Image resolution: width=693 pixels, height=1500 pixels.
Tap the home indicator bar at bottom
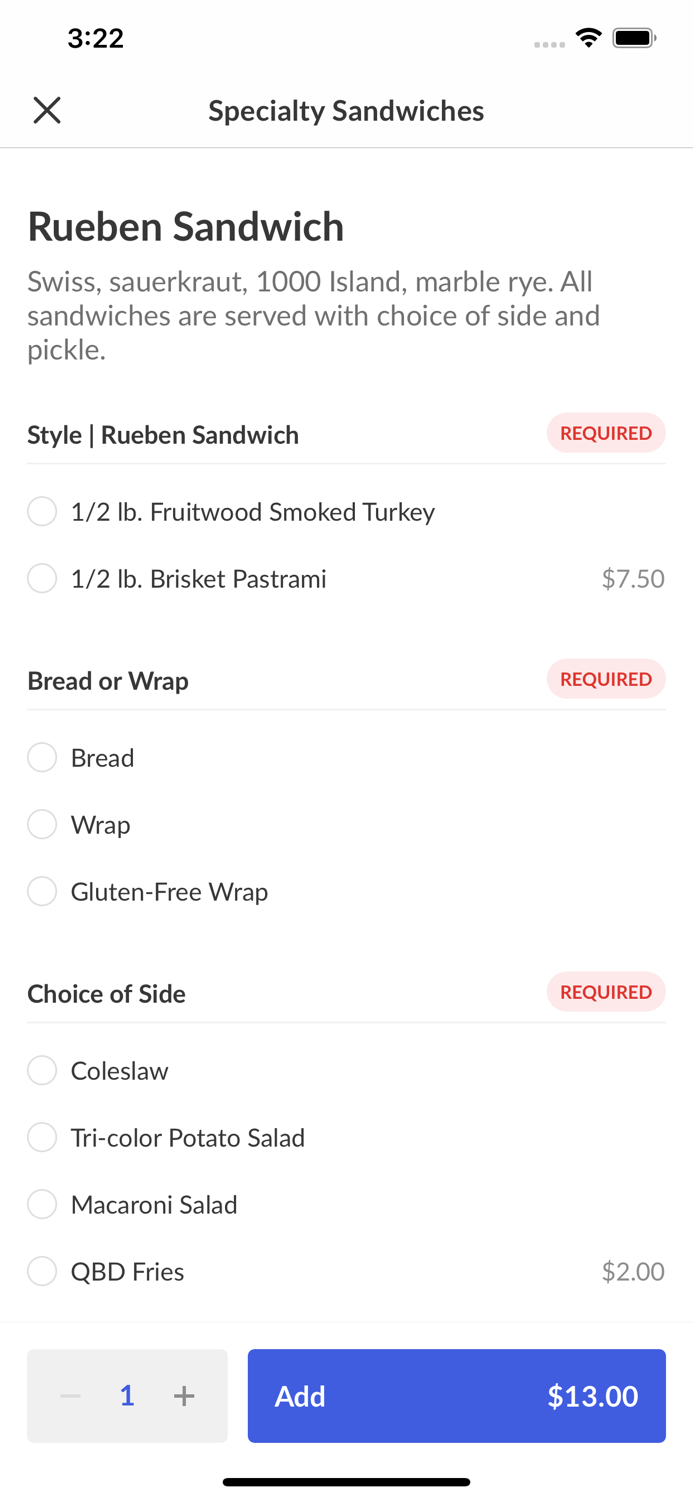pyautogui.click(x=346, y=1482)
